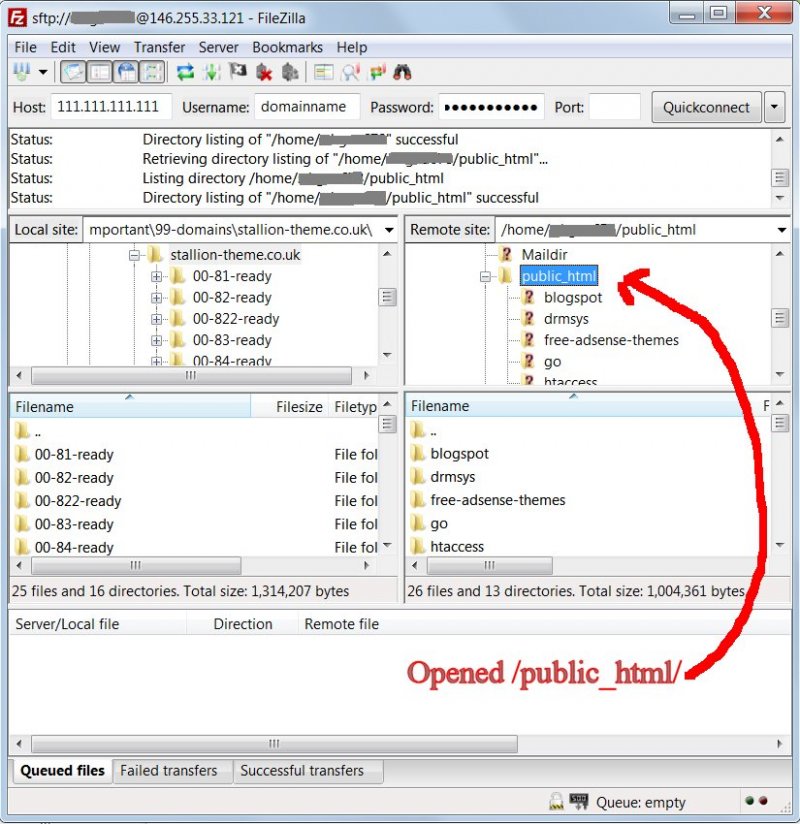Image resolution: width=800 pixels, height=824 pixels.
Task: Toggle local directory tree toolbar icon
Action: click(99, 72)
